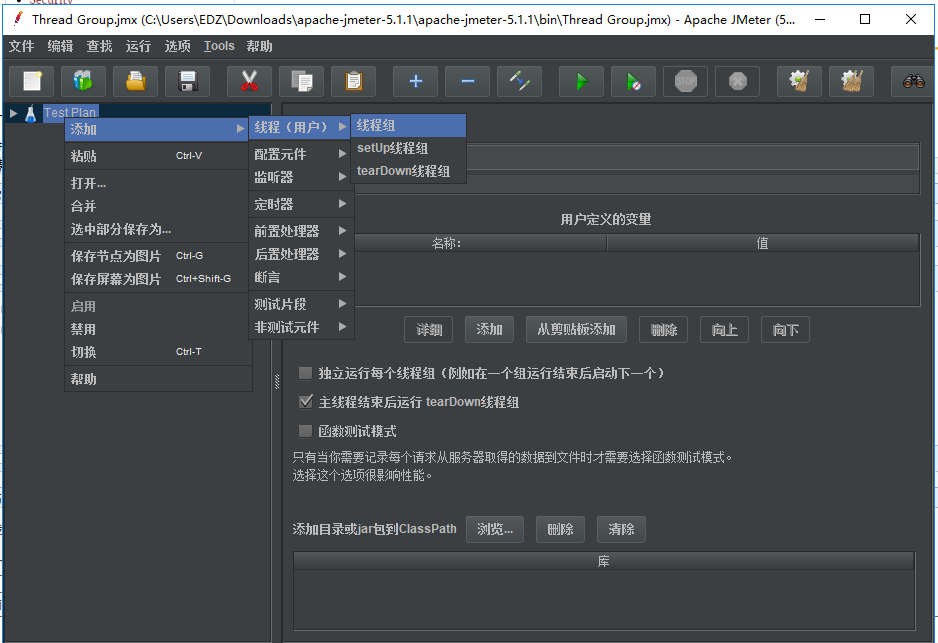
Task: Open the 添加 submenu
Action: point(157,129)
